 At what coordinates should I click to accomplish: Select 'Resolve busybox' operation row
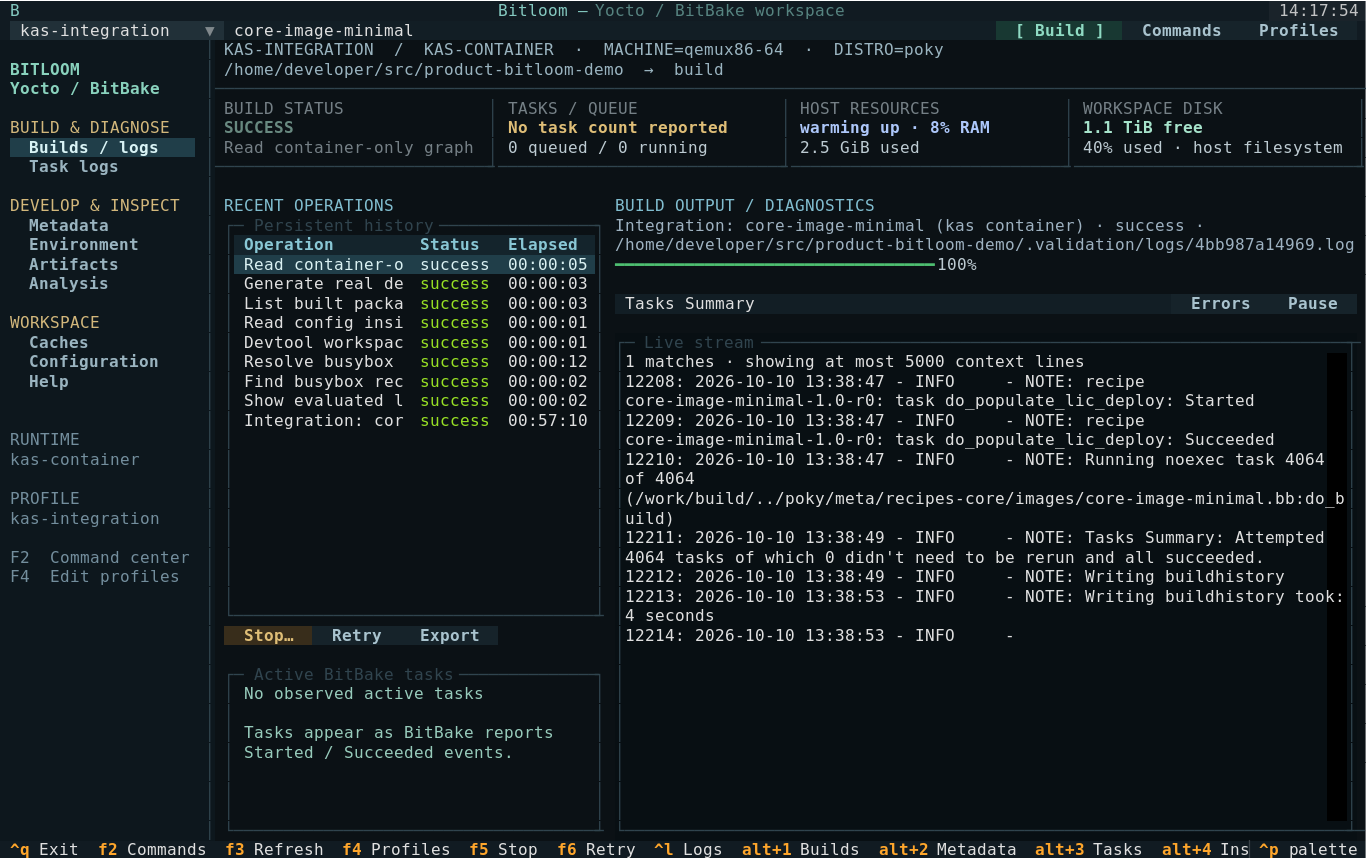414,362
